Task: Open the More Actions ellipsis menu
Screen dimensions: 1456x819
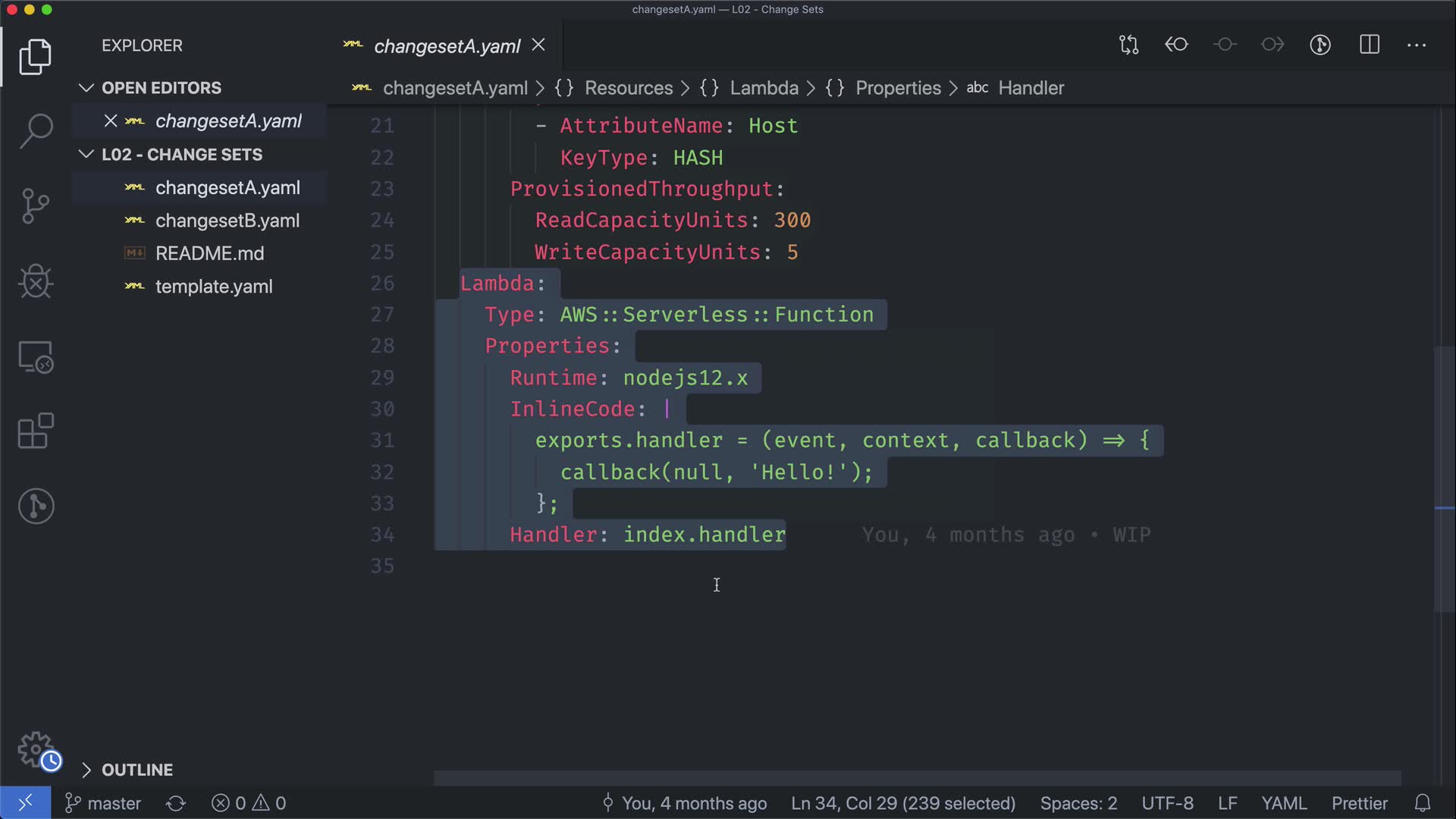Action: click(1417, 45)
